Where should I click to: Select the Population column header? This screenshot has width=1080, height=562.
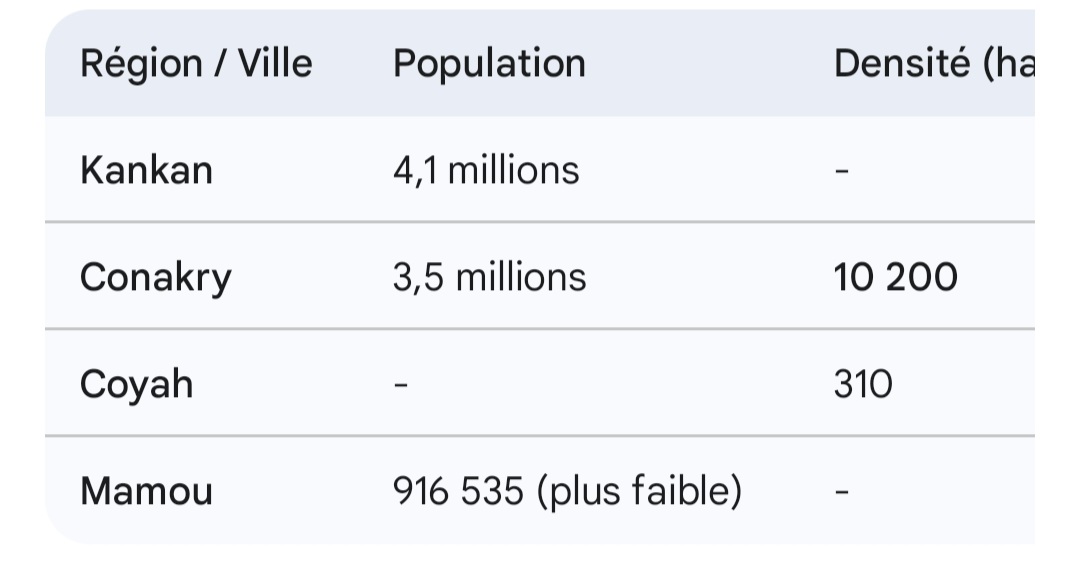pyautogui.click(x=489, y=64)
